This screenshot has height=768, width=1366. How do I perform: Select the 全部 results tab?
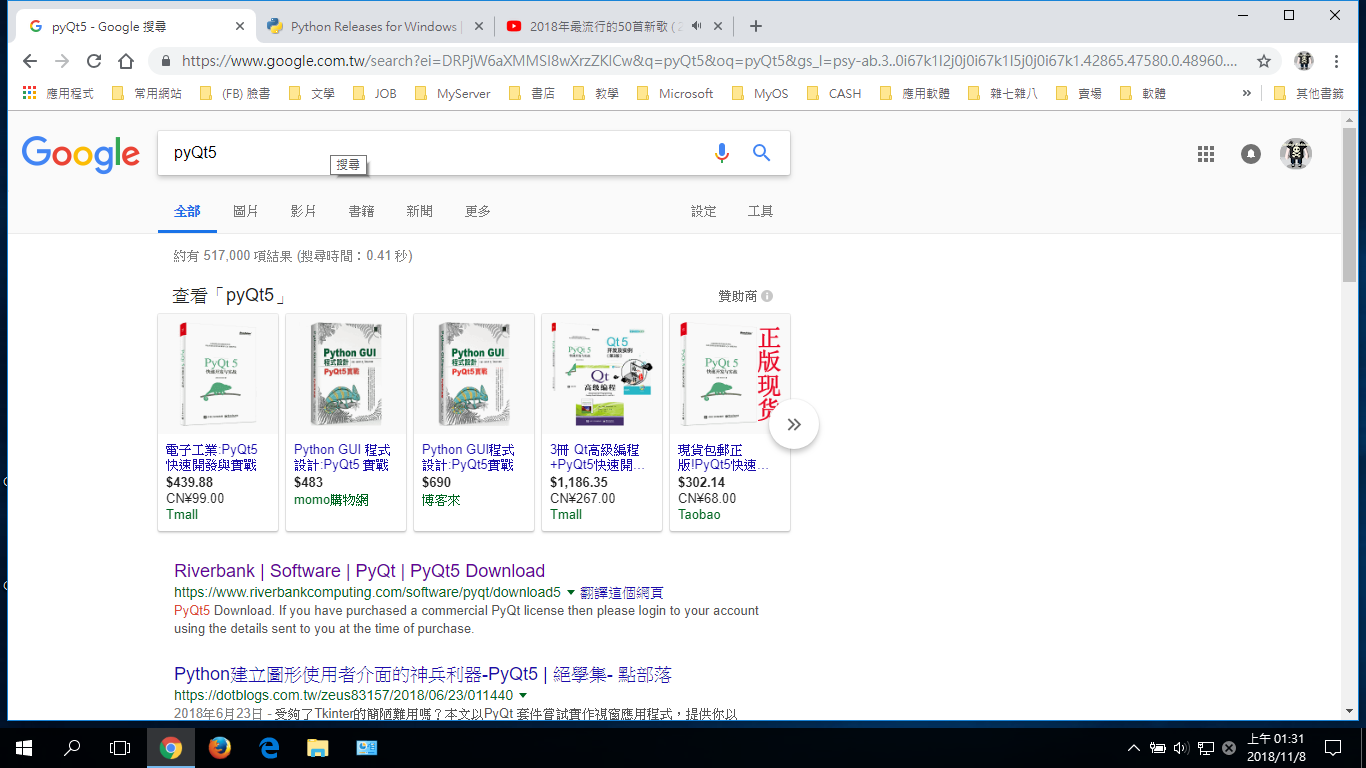coord(187,211)
